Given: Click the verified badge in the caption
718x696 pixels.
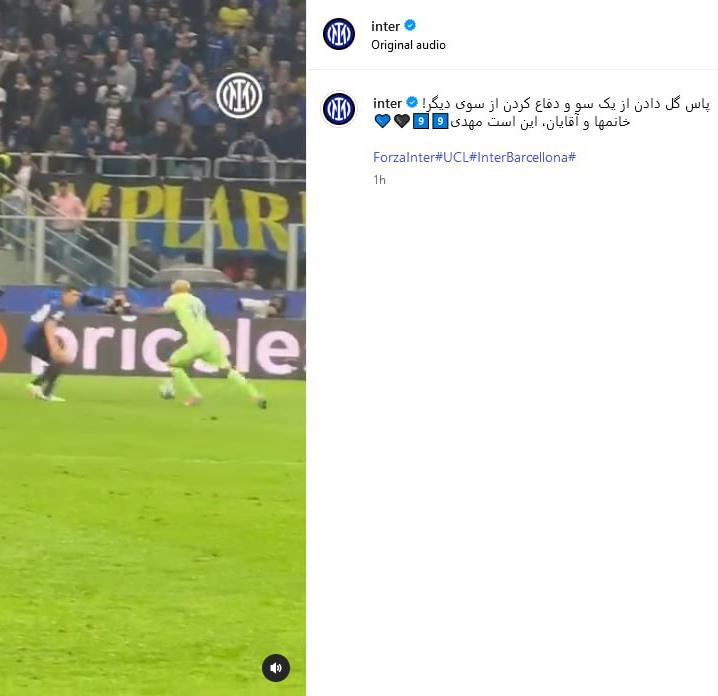Looking at the screenshot, I should [x=412, y=103].
